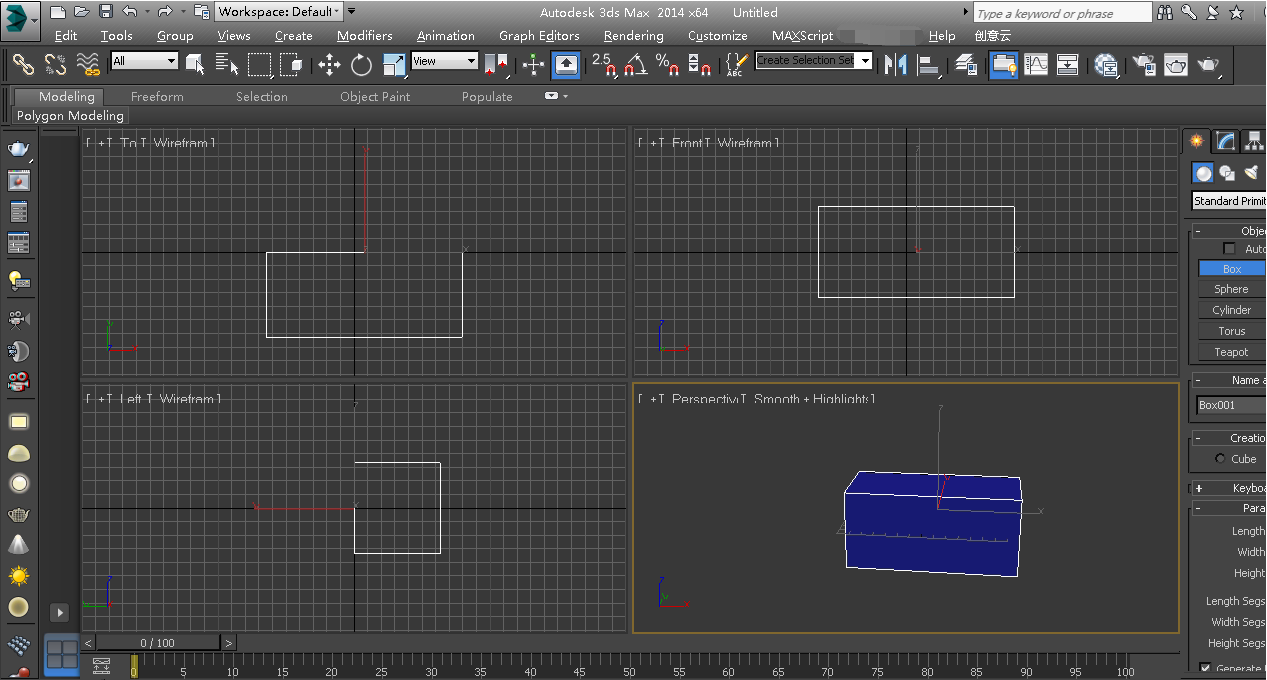
Task: Open the Modify command panel tab
Action: pyautogui.click(x=1225, y=141)
